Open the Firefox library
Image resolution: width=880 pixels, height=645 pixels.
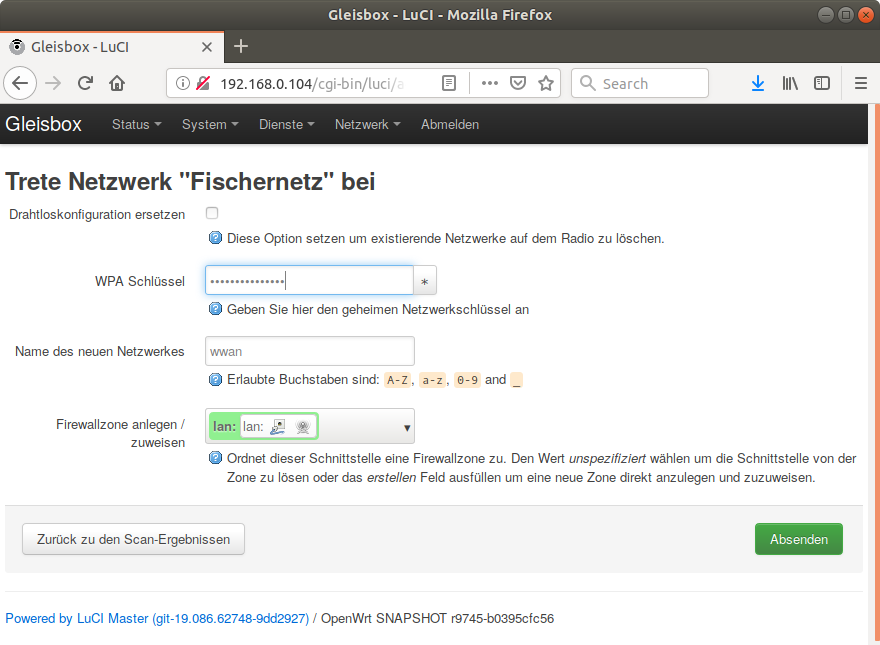(x=790, y=83)
